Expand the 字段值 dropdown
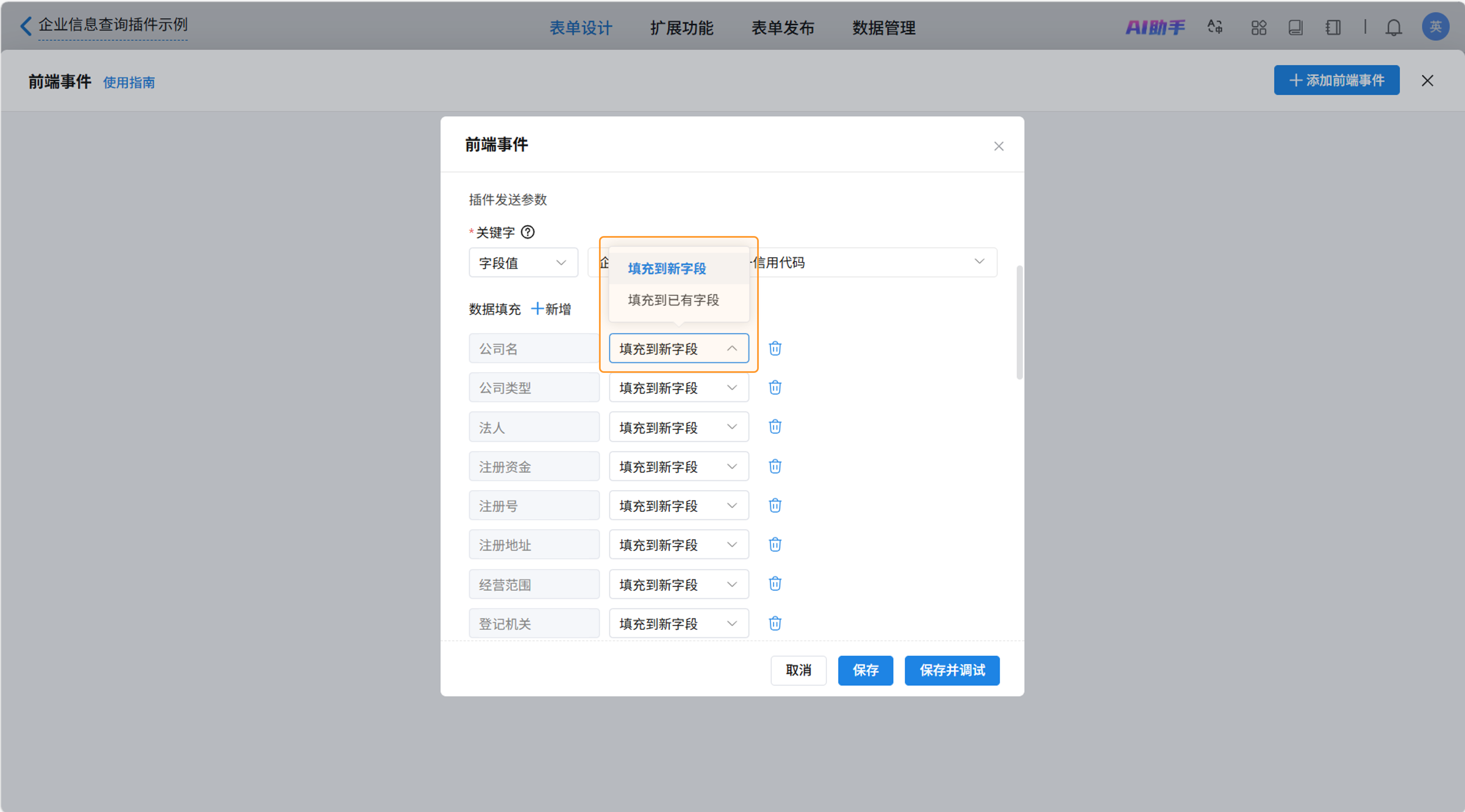Image resolution: width=1465 pixels, height=812 pixels. pyautogui.click(x=523, y=262)
